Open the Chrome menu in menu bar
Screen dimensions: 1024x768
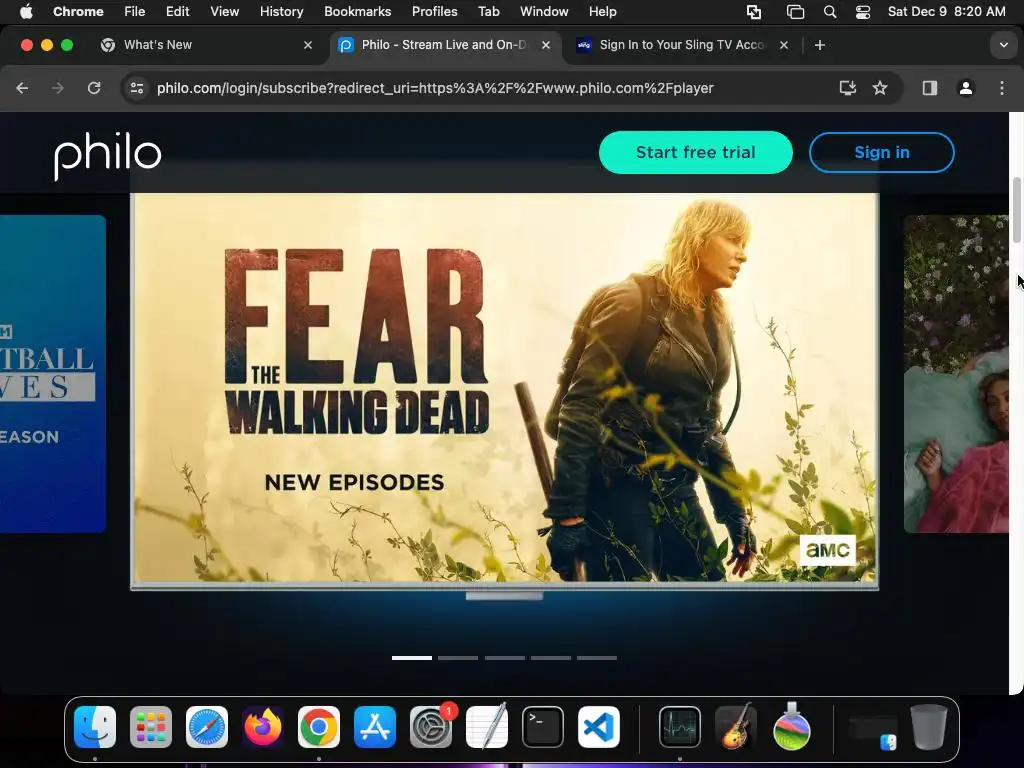(78, 12)
